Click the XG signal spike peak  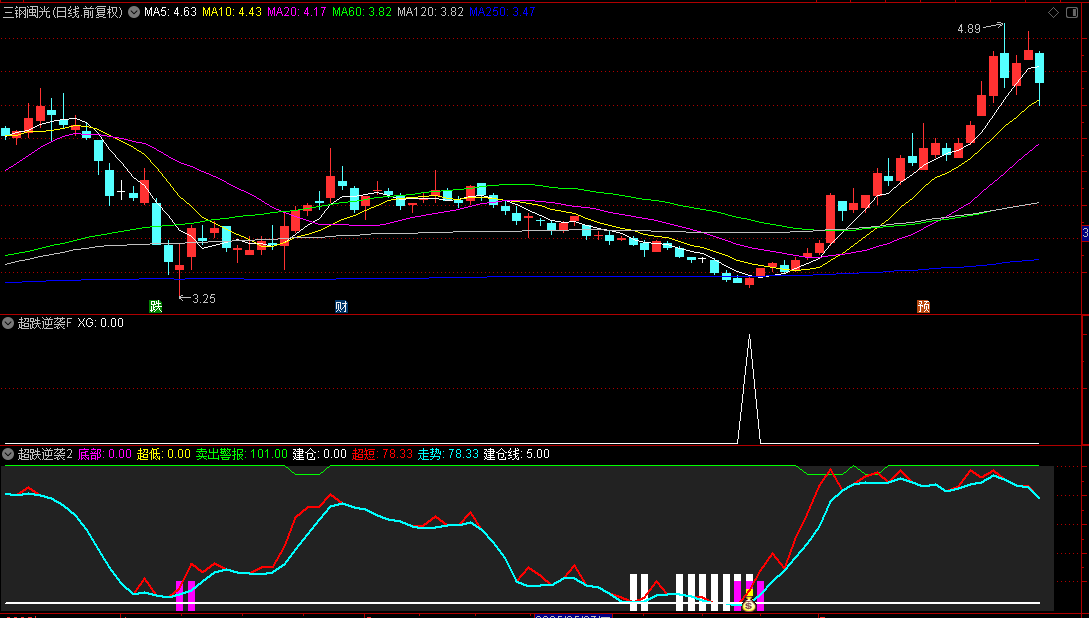749,336
